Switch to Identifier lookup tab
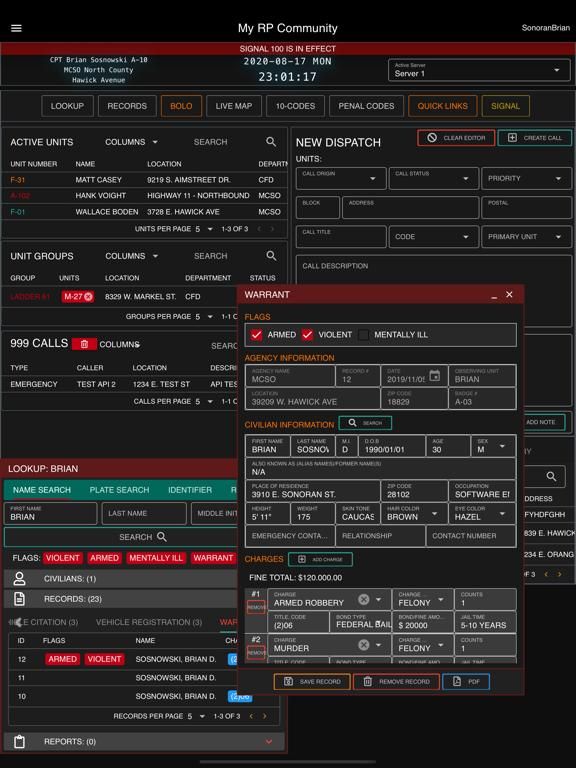This screenshot has width=576, height=768. click(190, 490)
